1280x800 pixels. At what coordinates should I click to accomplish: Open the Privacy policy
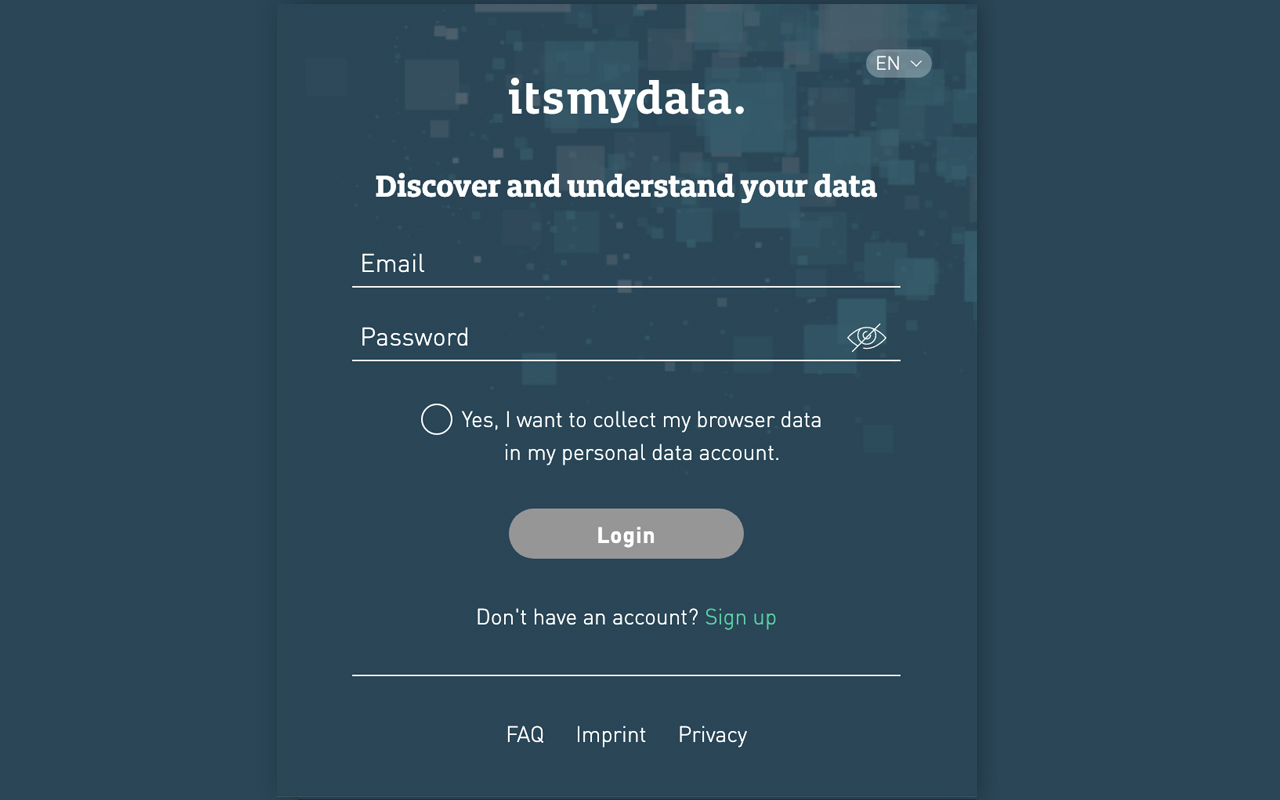712,734
